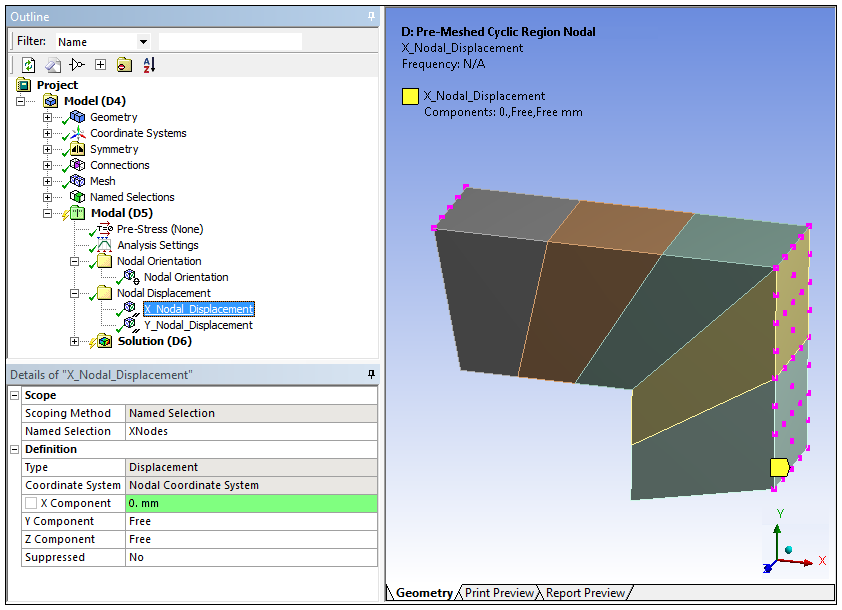
Task: Click the Symmetry icon in the outline
Action: click(x=78, y=149)
